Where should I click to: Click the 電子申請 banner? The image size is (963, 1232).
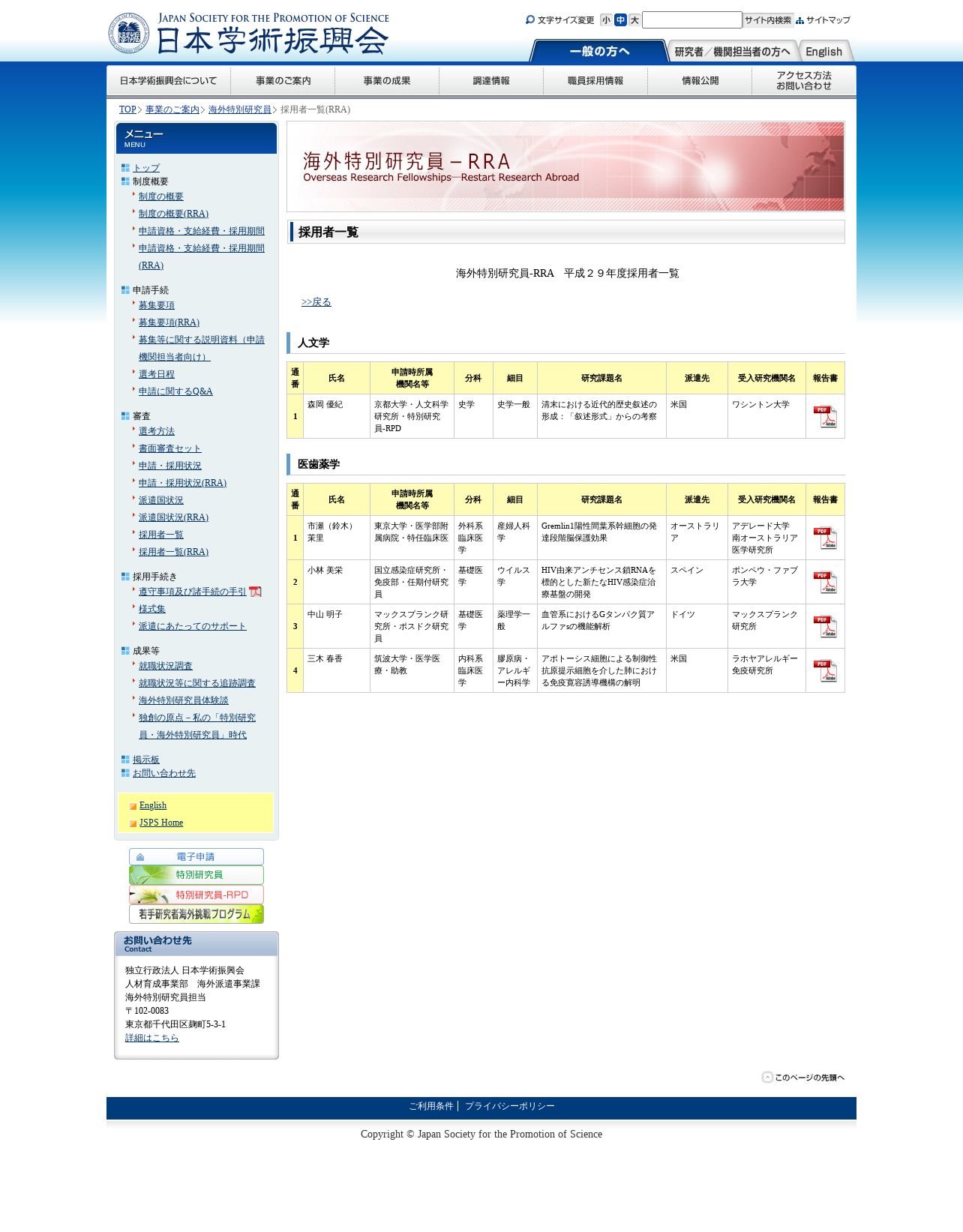point(196,856)
